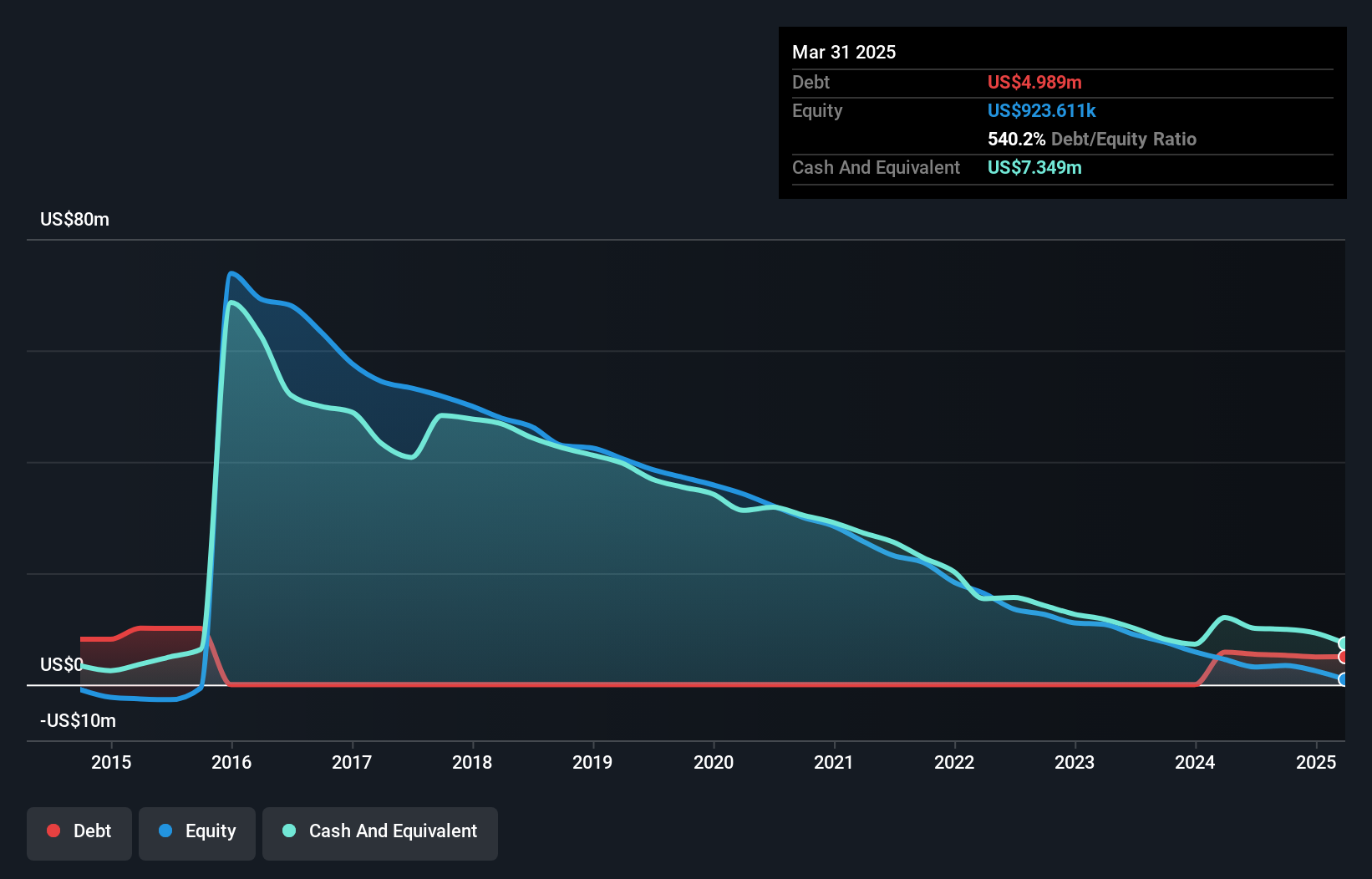Image resolution: width=1372 pixels, height=879 pixels.
Task: Click the teal Cash And Equivalent legend dot
Action: (289, 831)
